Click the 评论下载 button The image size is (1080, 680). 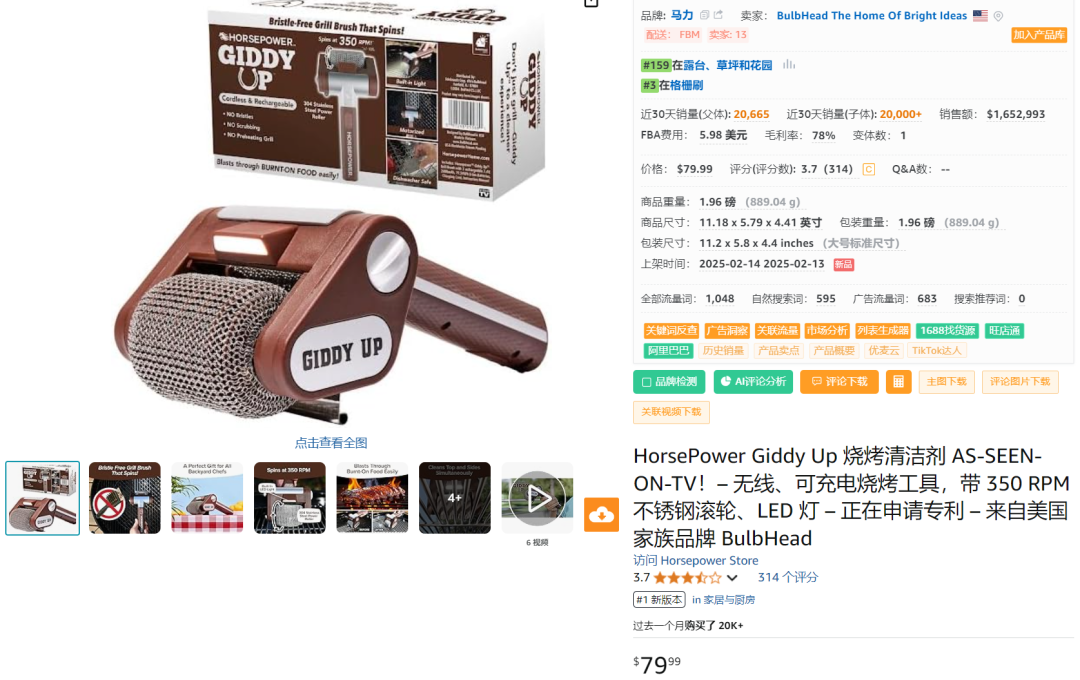pyautogui.click(x=839, y=382)
